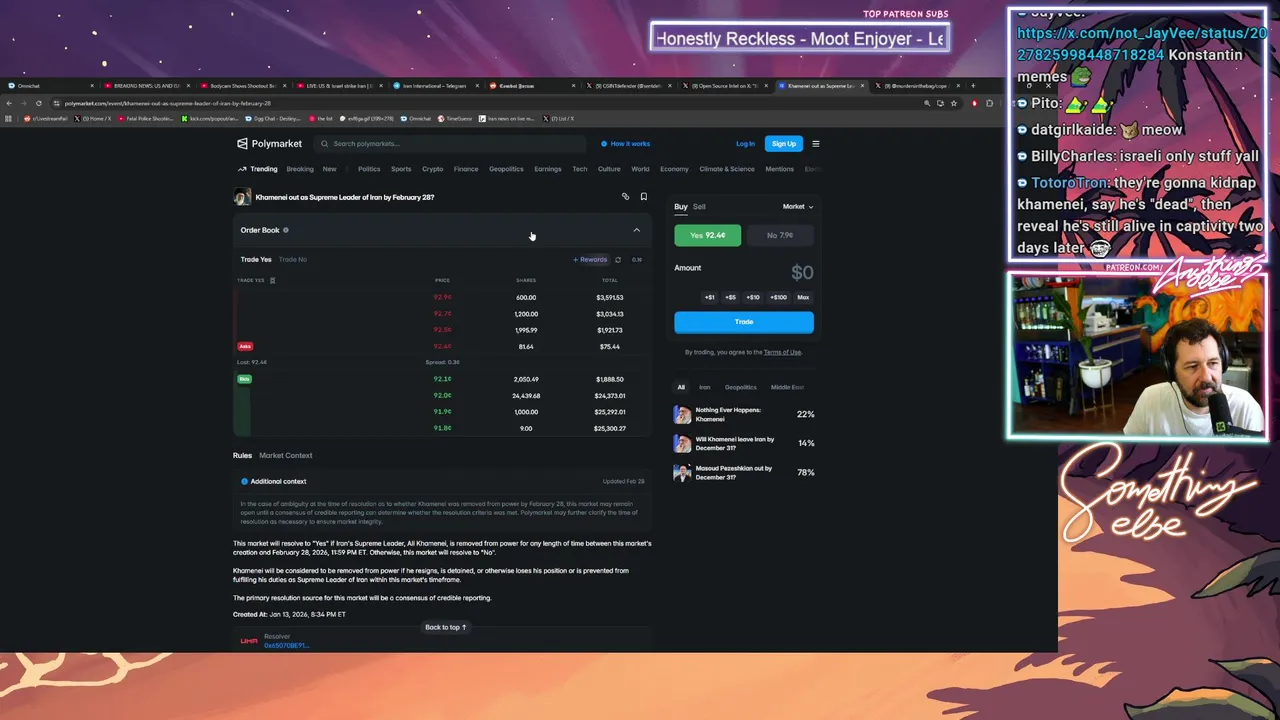Click browser reload button
This screenshot has width=1280, height=720.
[39, 103]
